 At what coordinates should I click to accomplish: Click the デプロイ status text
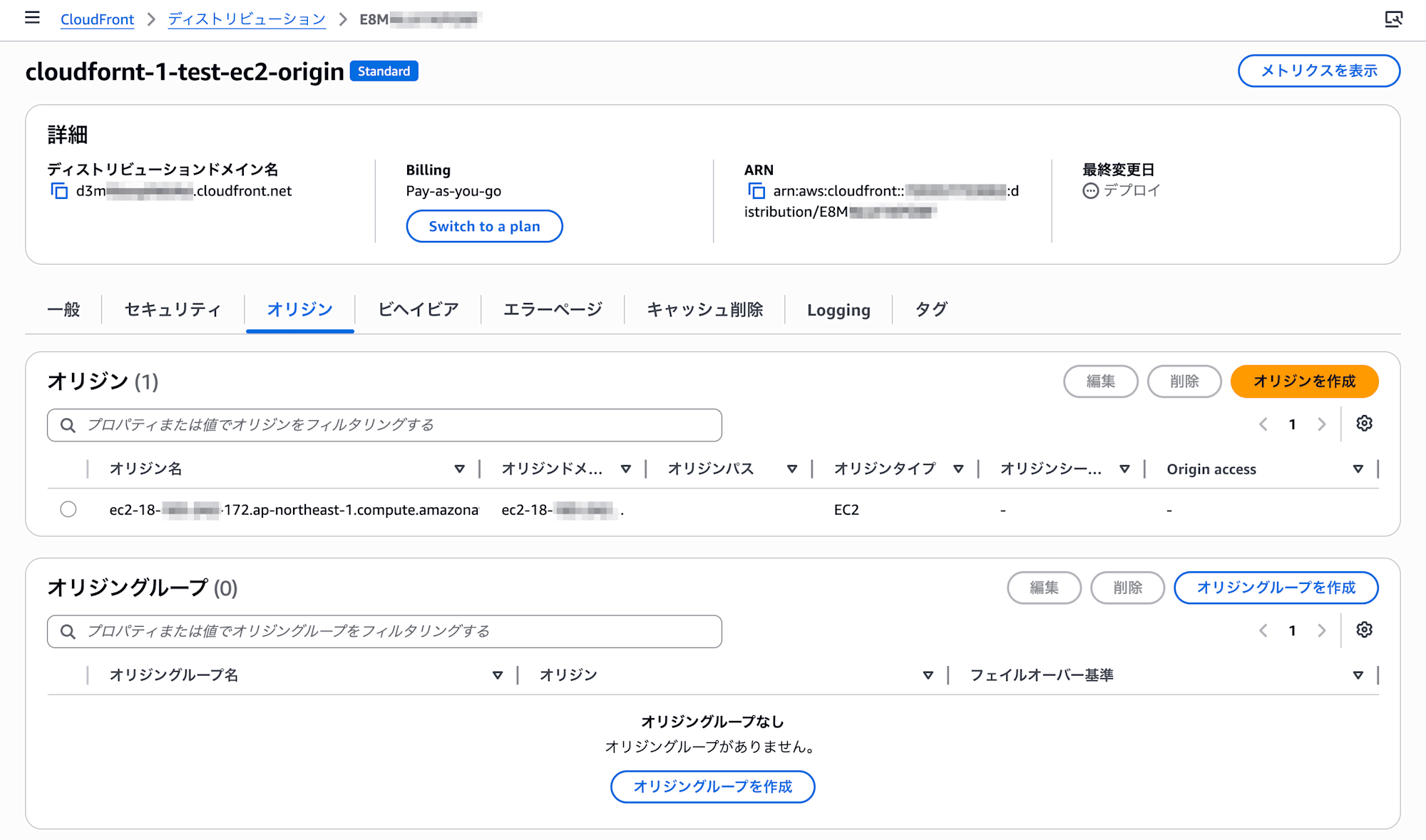pyautogui.click(x=1132, y=190)
